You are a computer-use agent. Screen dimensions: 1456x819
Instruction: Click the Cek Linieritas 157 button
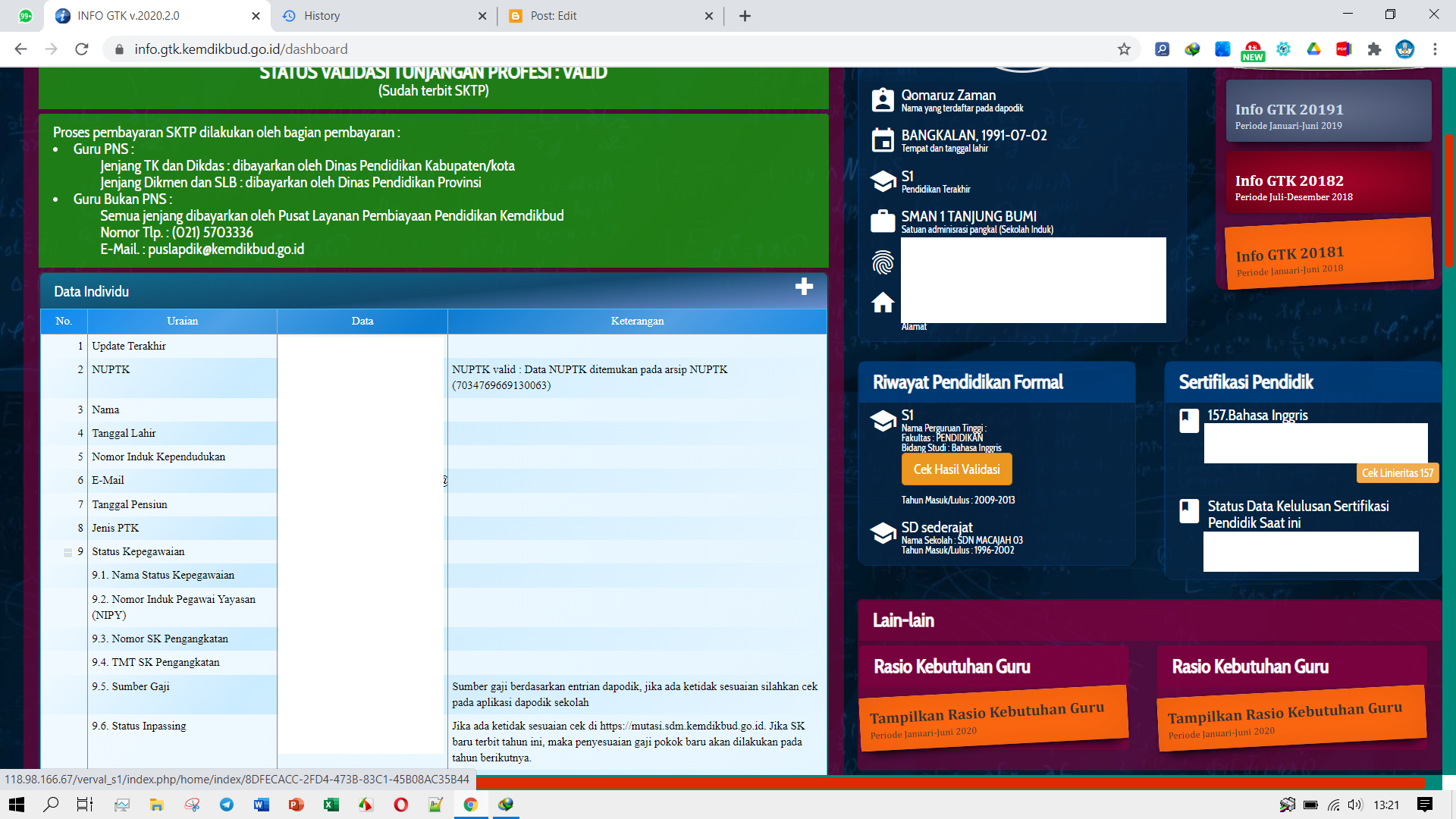click(x=1397, y=473)
